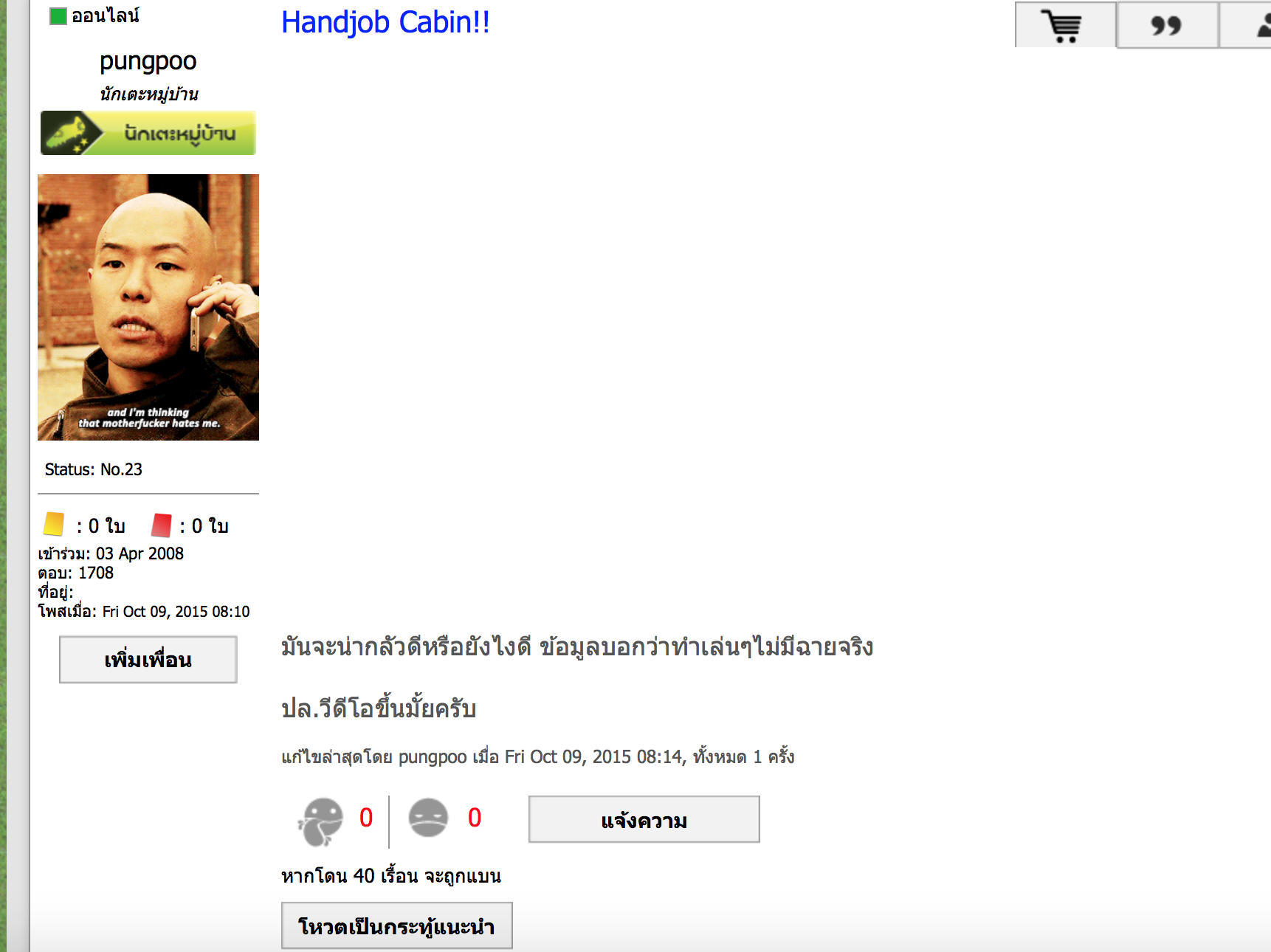Click the dislike count number

(475, 818)
